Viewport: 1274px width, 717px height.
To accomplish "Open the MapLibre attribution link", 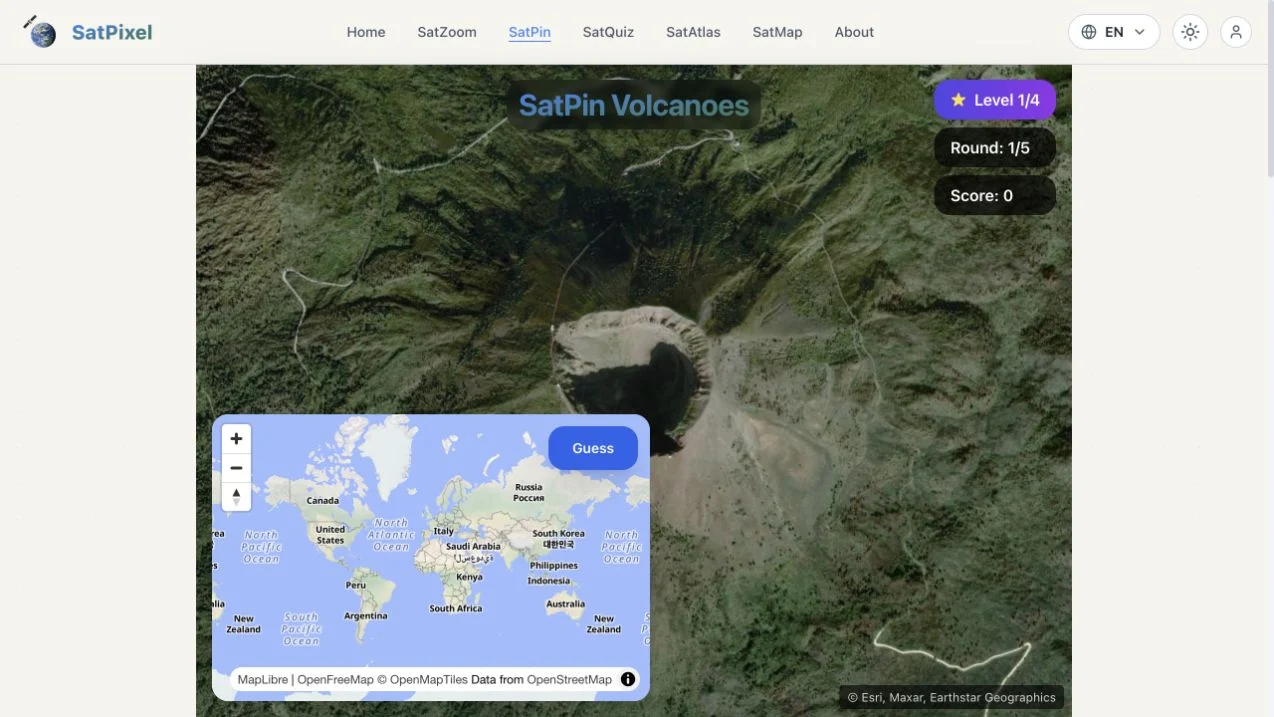I will (263, 679).
